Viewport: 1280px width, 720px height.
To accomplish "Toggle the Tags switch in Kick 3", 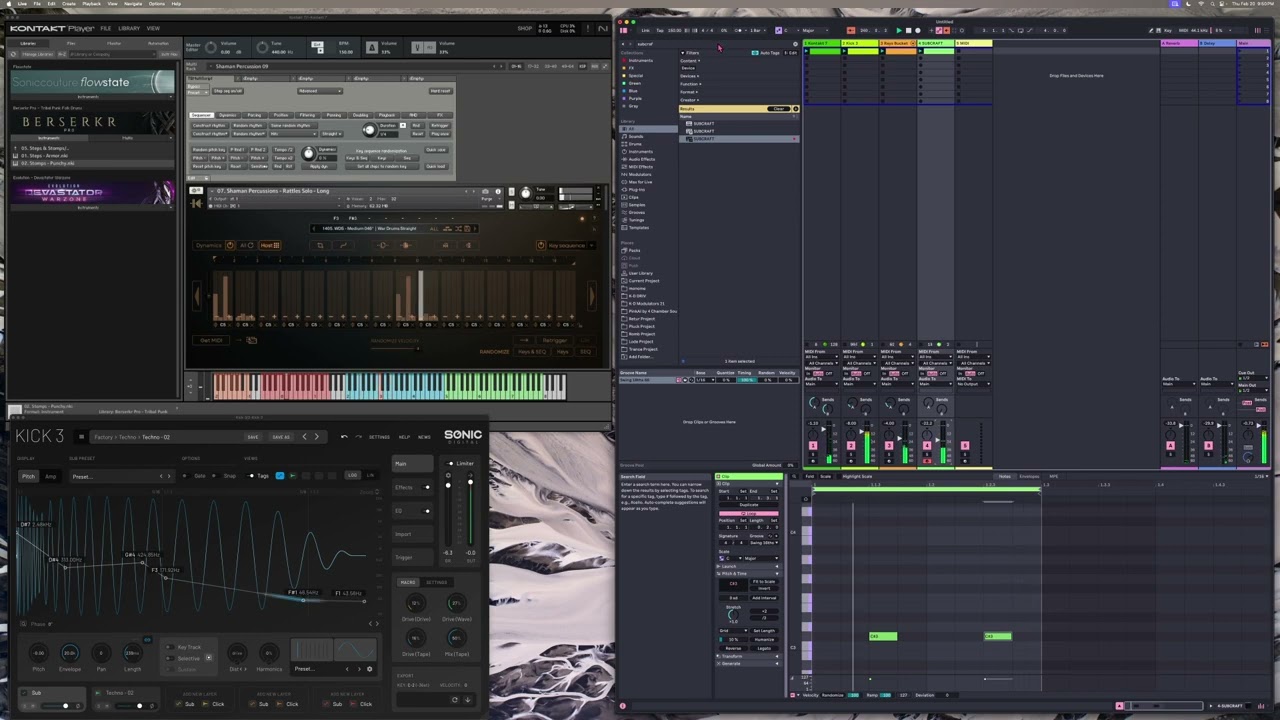I will 250,476.
